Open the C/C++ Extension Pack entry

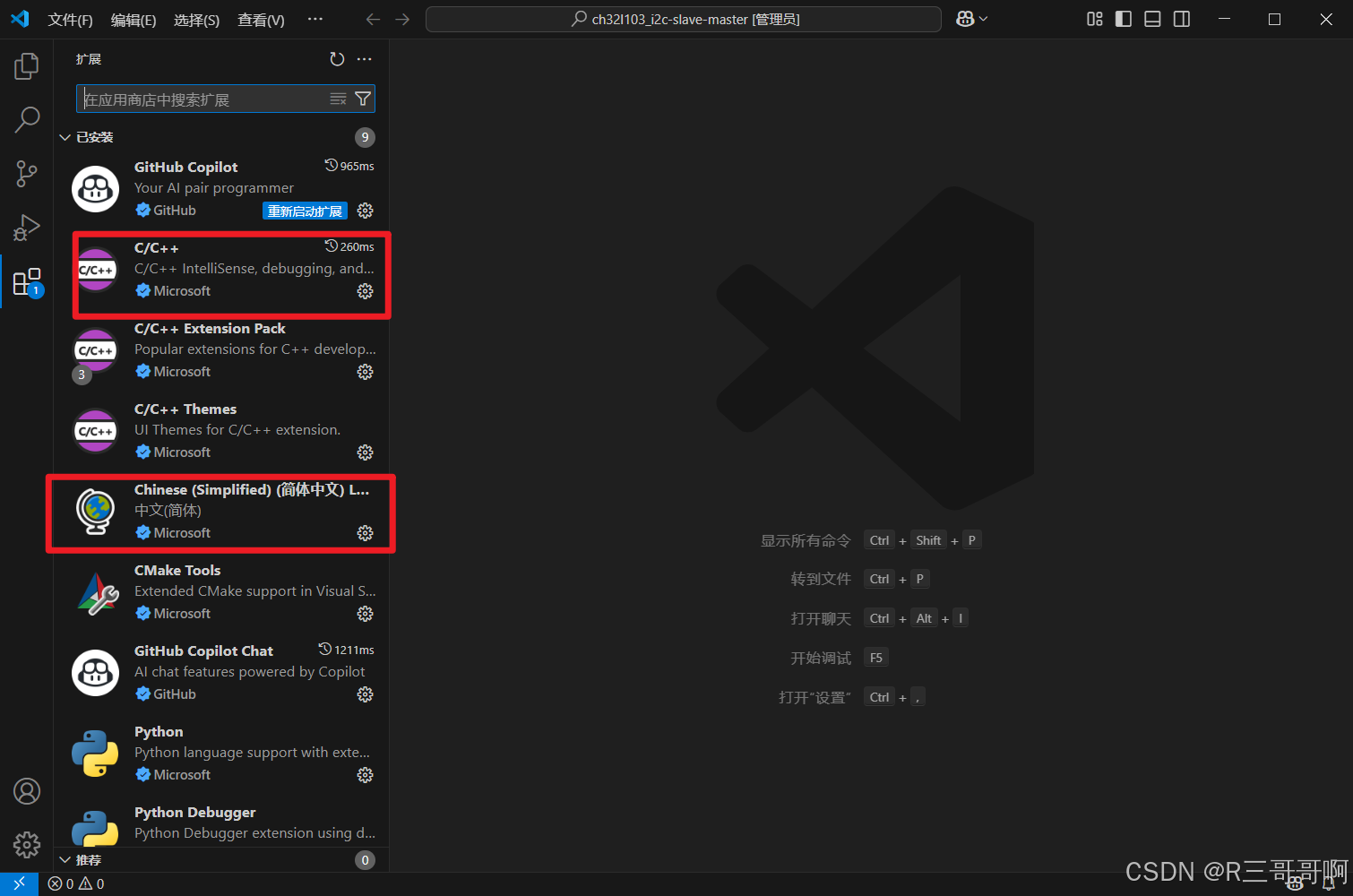pyautogui.click(x=221, y=350)
